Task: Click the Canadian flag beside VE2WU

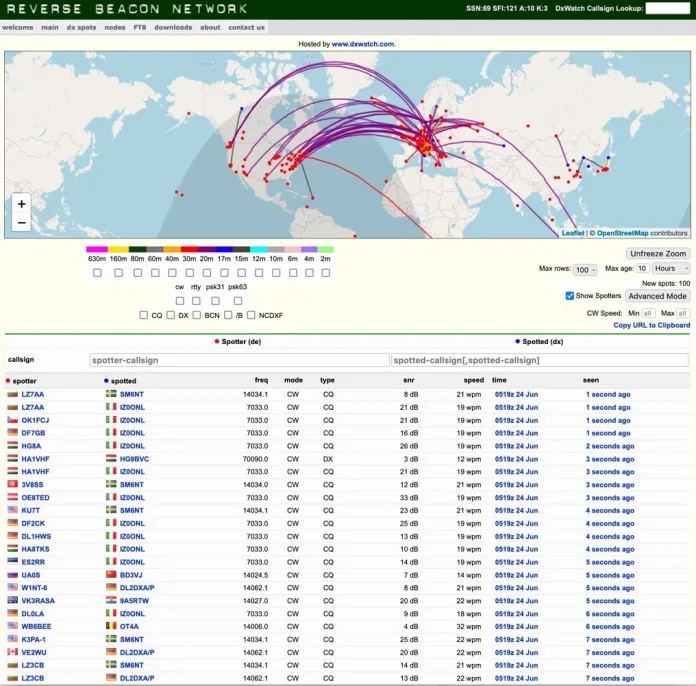Action: [x=11, y=652]
